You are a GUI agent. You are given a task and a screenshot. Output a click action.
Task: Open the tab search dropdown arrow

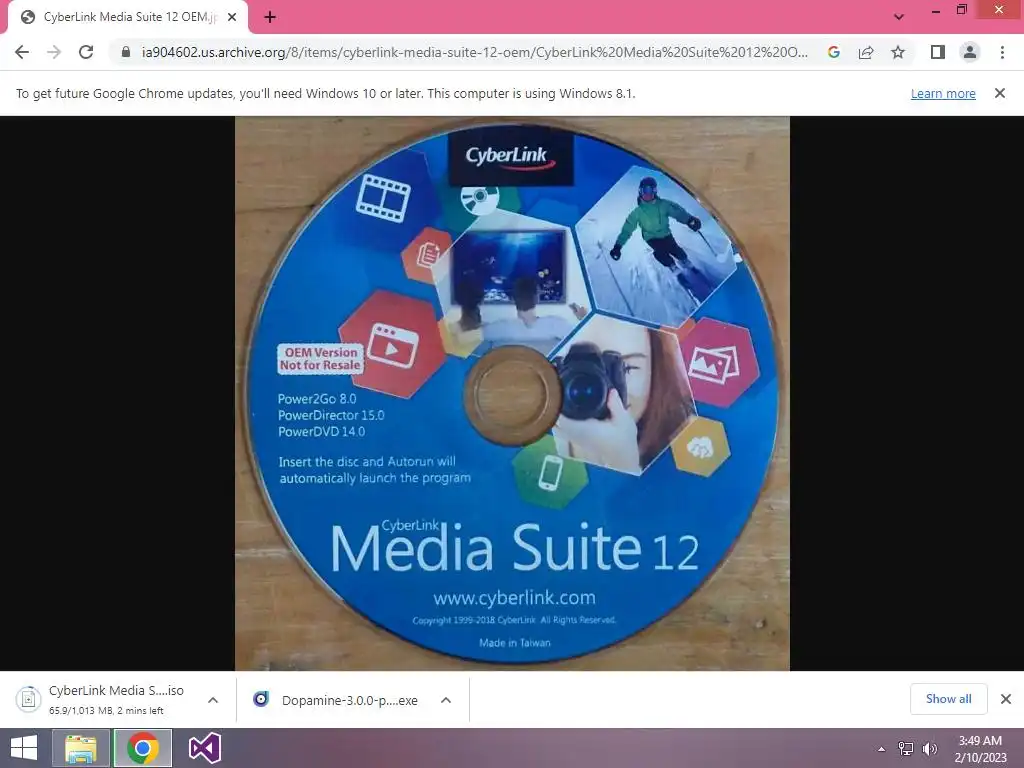click(x=899, y=17)
